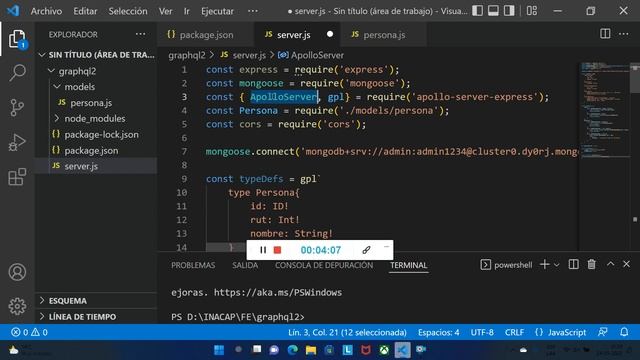
Task: Open Explorer views and more actions ellipsis
Action: pyautogui.click(x=140, y=34)
